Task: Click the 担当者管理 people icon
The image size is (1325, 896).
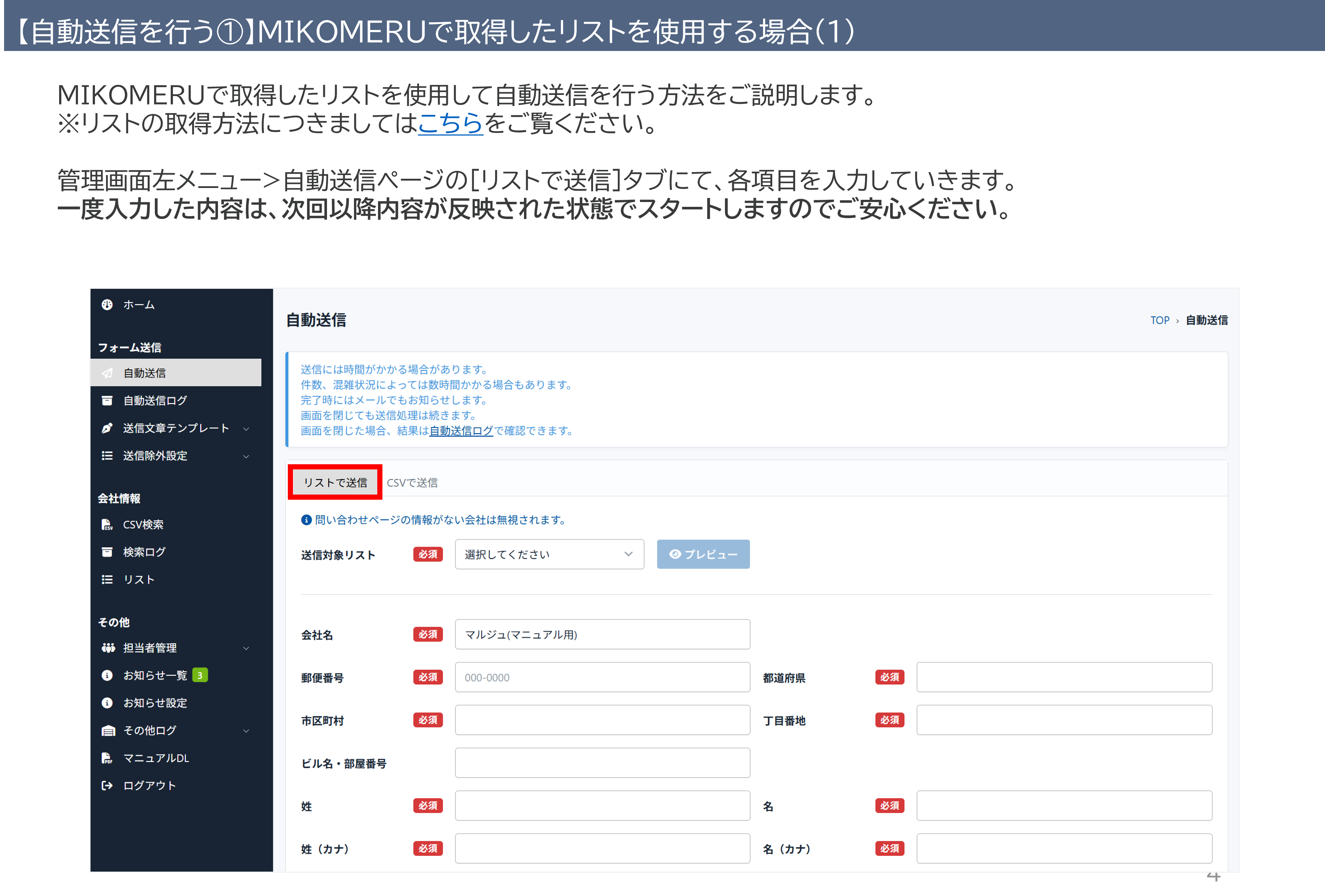Action: (108, 647)
